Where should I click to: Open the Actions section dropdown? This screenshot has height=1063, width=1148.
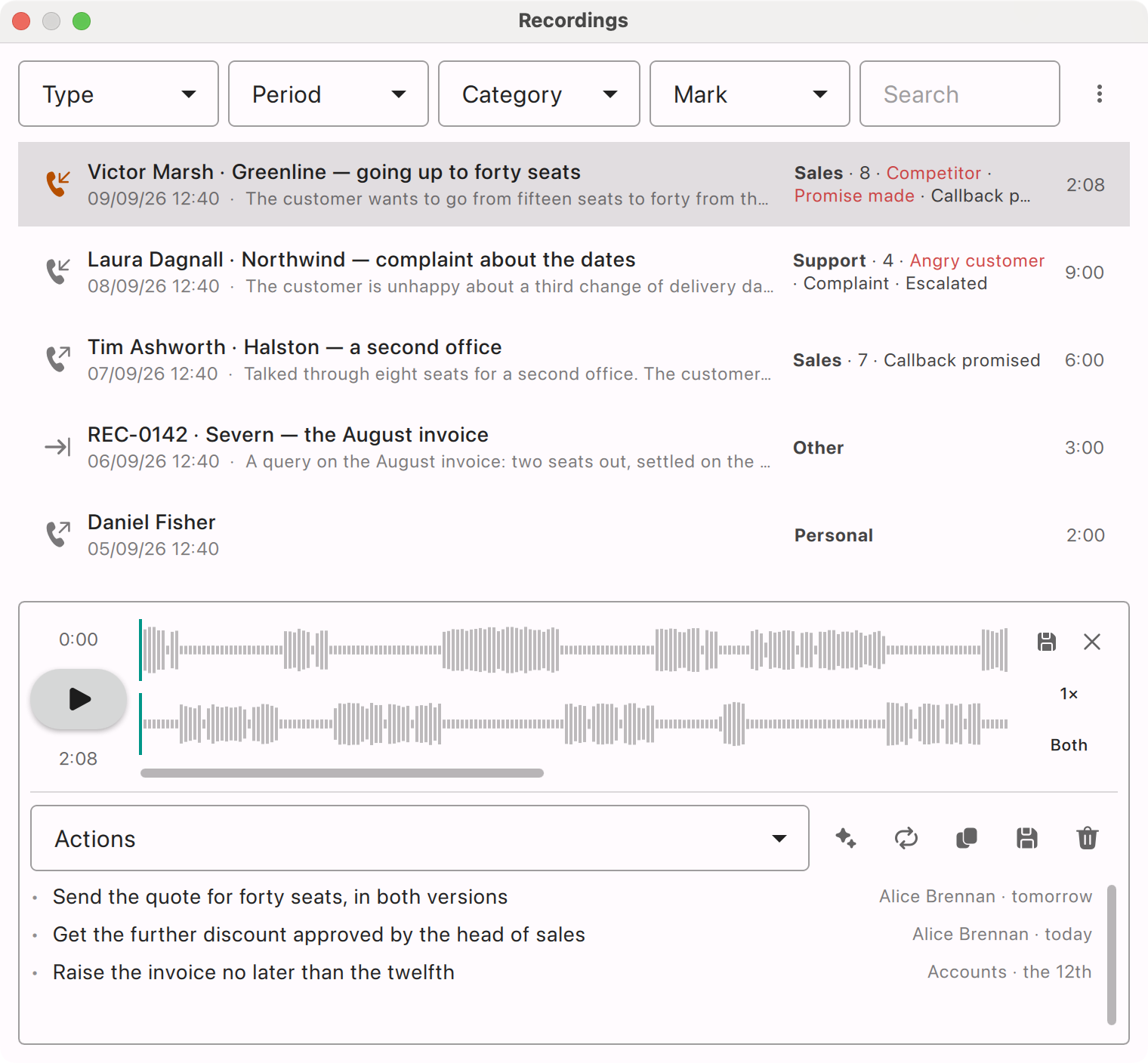420,838
